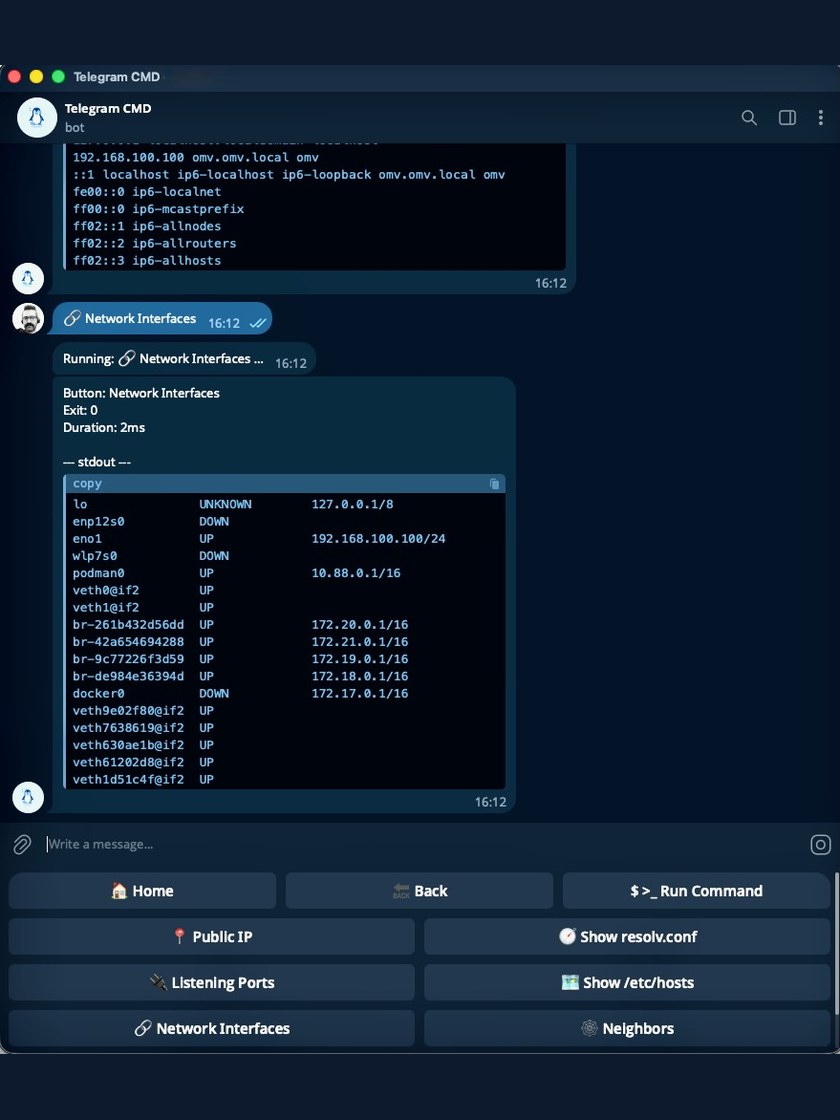Click the 192.168.100.100 omv.omv.local line
This screenshot has width=840, height=1120.
pyautogui.click(x=196, y=158)
